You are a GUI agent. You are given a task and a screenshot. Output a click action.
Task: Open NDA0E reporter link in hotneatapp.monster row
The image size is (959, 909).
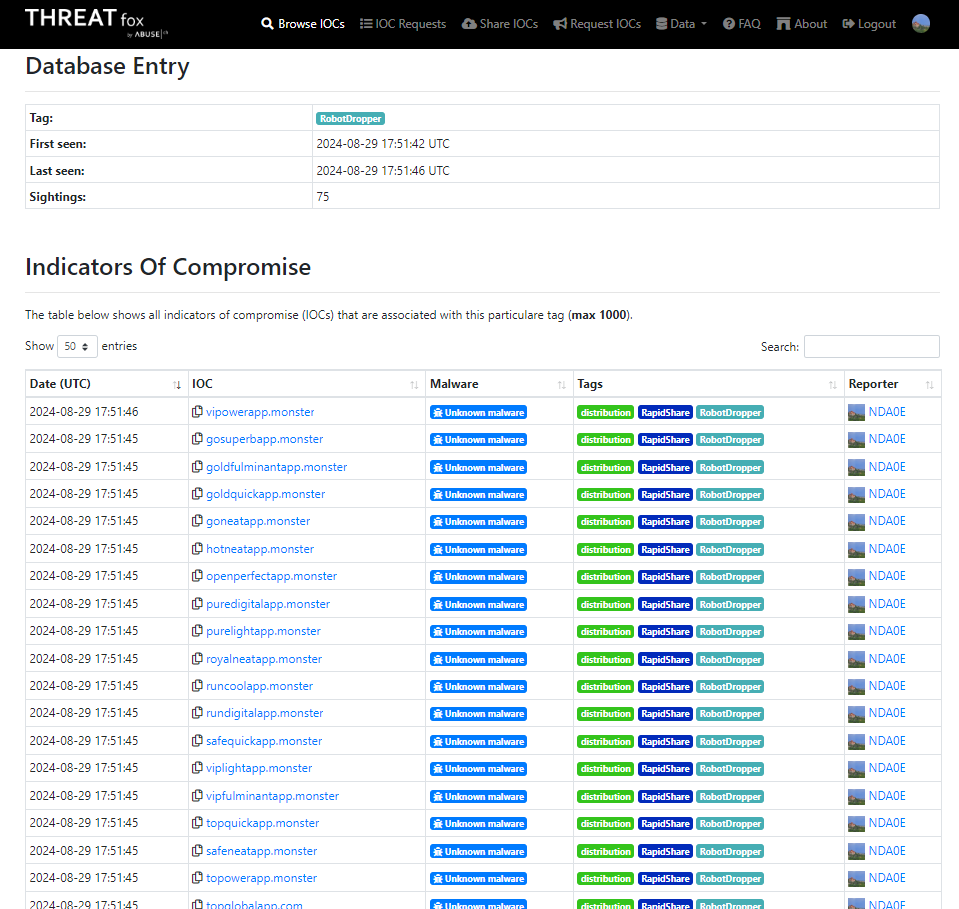pos(887,549)
